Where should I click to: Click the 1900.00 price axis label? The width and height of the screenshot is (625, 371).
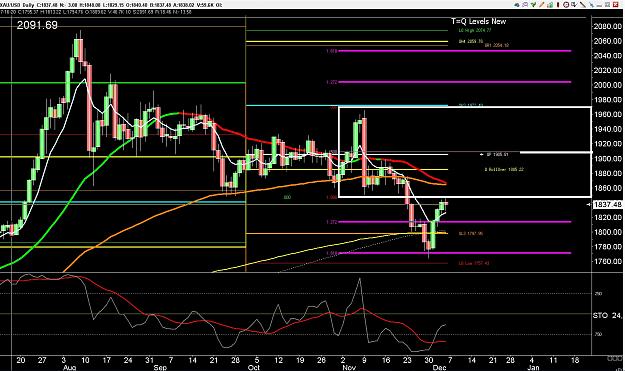click(x=607, y=159)
